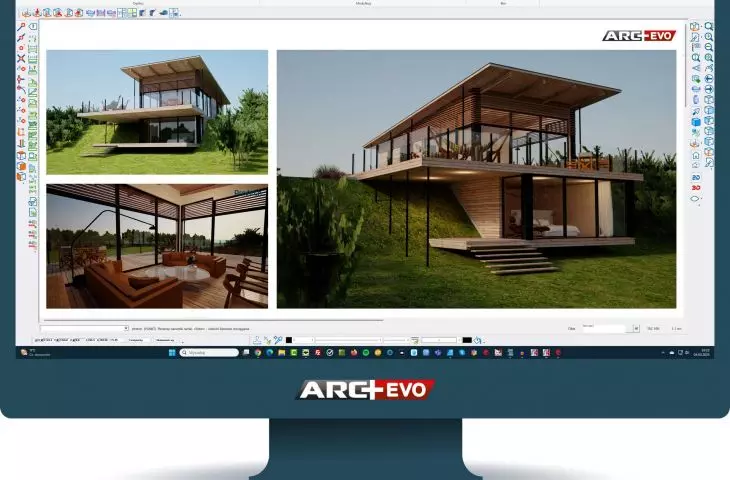The height and width of the screenshot is (480, 730).
Task: Switch to 2D view with the blue 2D icon
Action: (696, 177)
